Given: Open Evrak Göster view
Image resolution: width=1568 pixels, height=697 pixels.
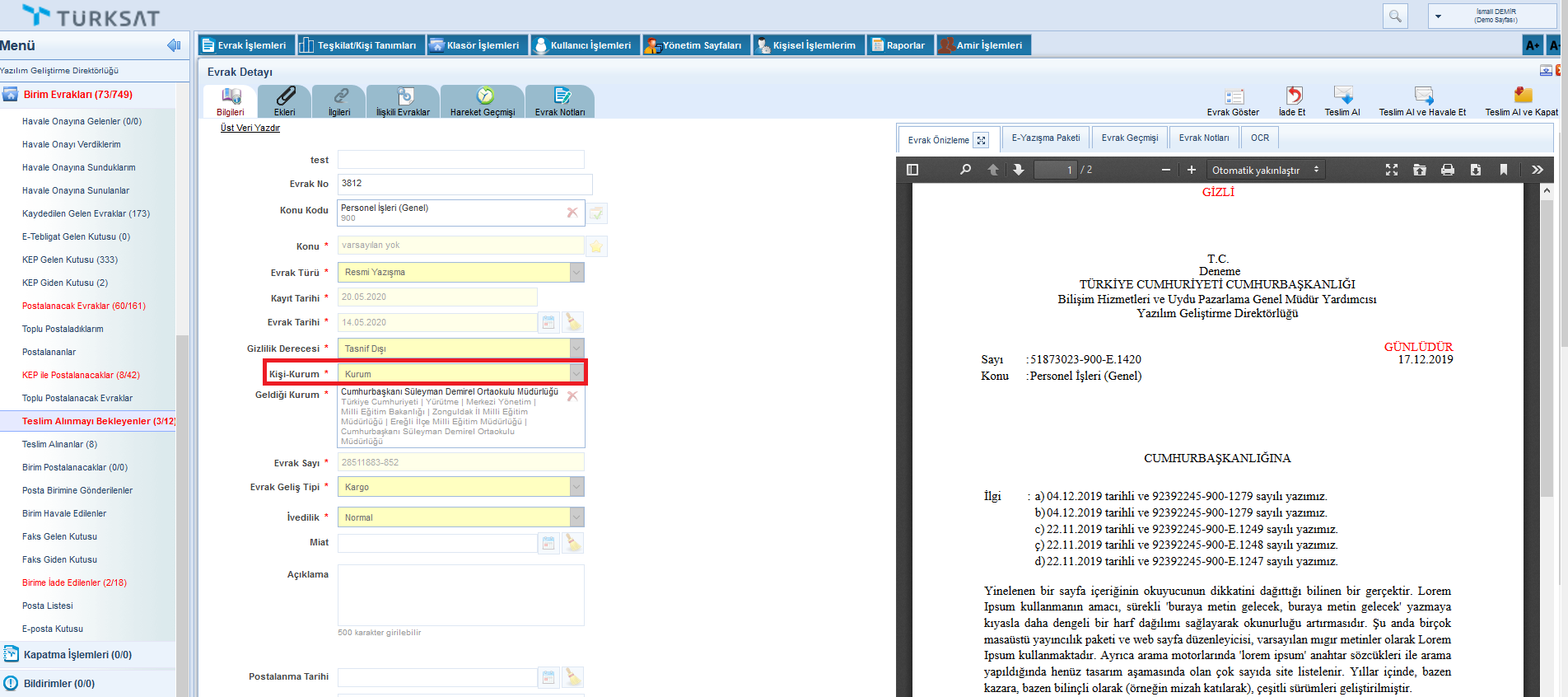Looking at the screenshot, I should click(x=1233, y=96).
